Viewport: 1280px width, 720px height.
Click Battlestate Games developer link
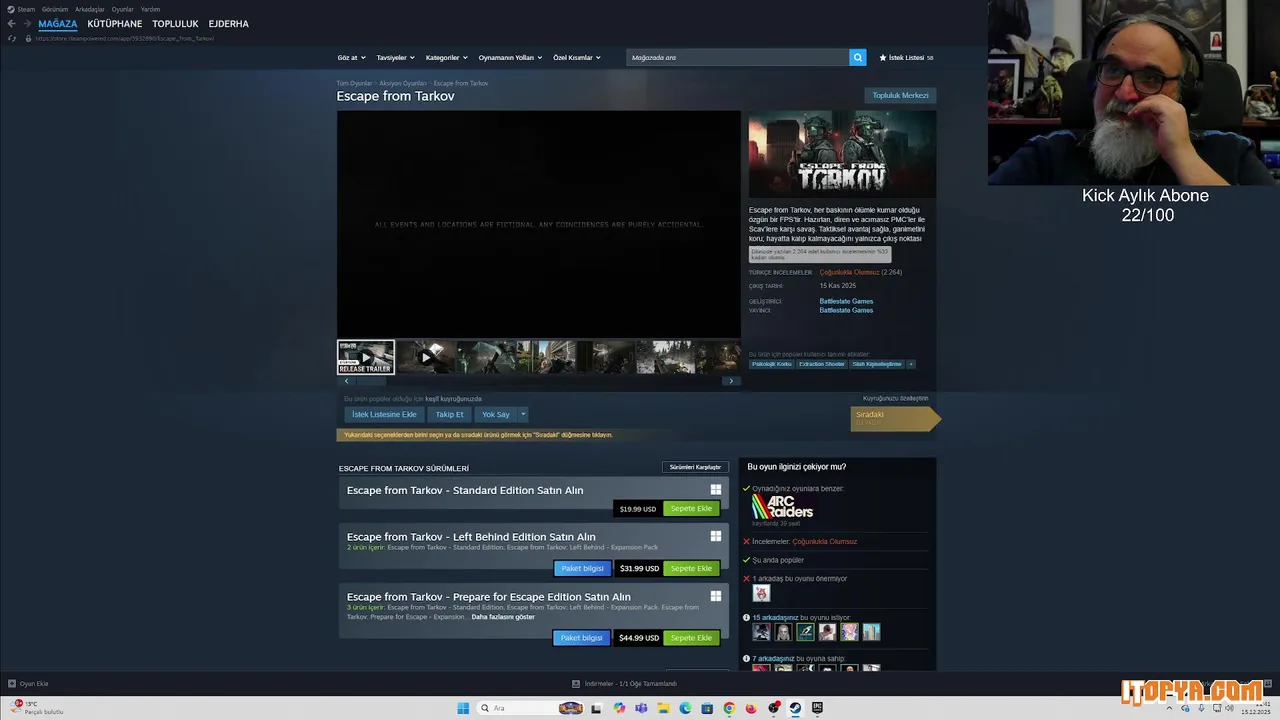(846, 301)
